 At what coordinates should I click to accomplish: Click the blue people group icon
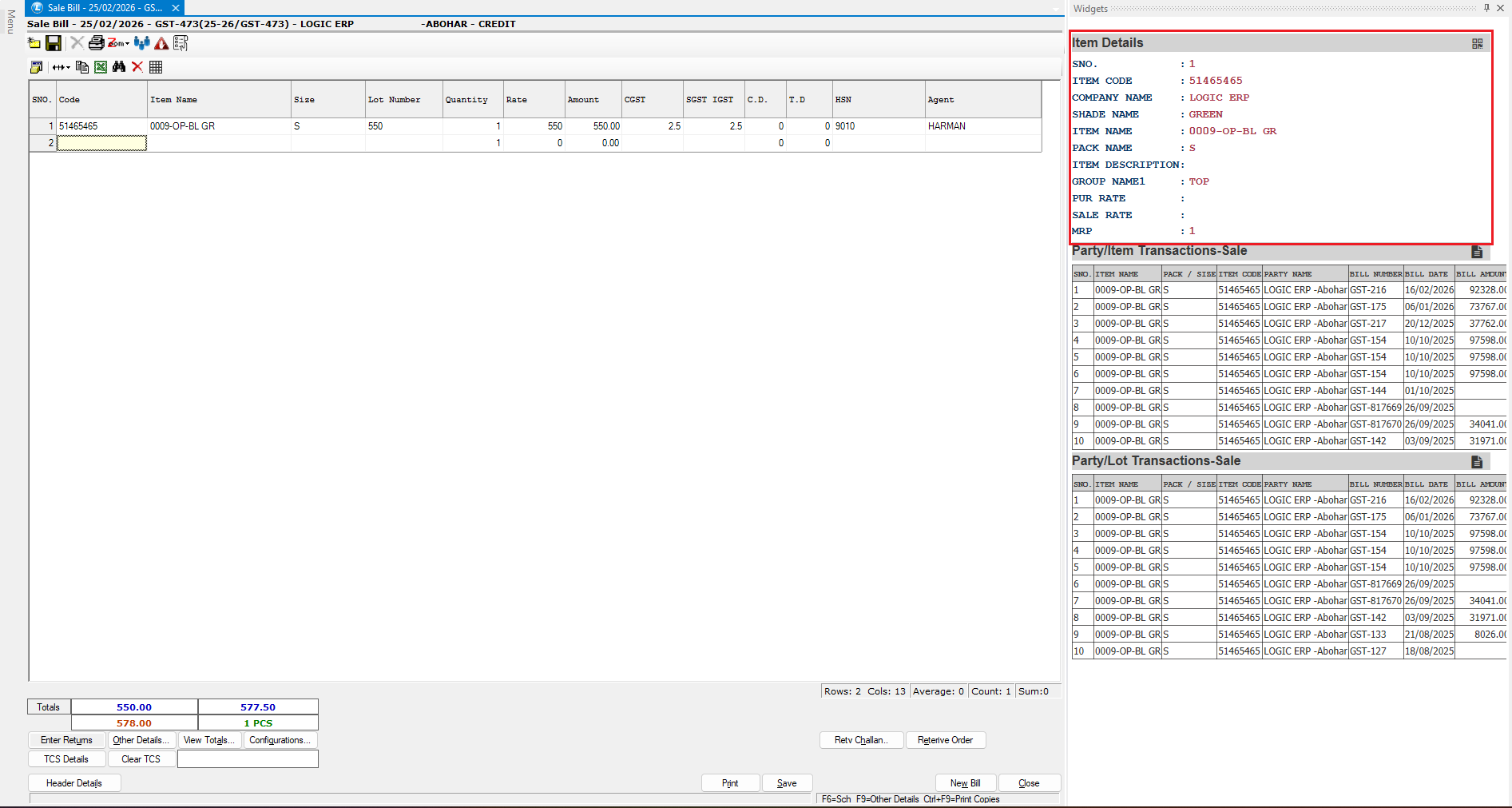click(x=142, y=43)
